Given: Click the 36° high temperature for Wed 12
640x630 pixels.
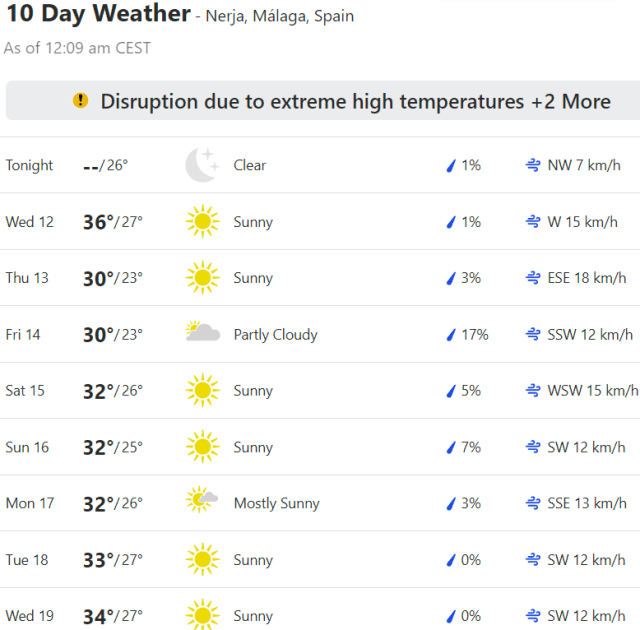Looking at the screenshot, I should point(98,222).
